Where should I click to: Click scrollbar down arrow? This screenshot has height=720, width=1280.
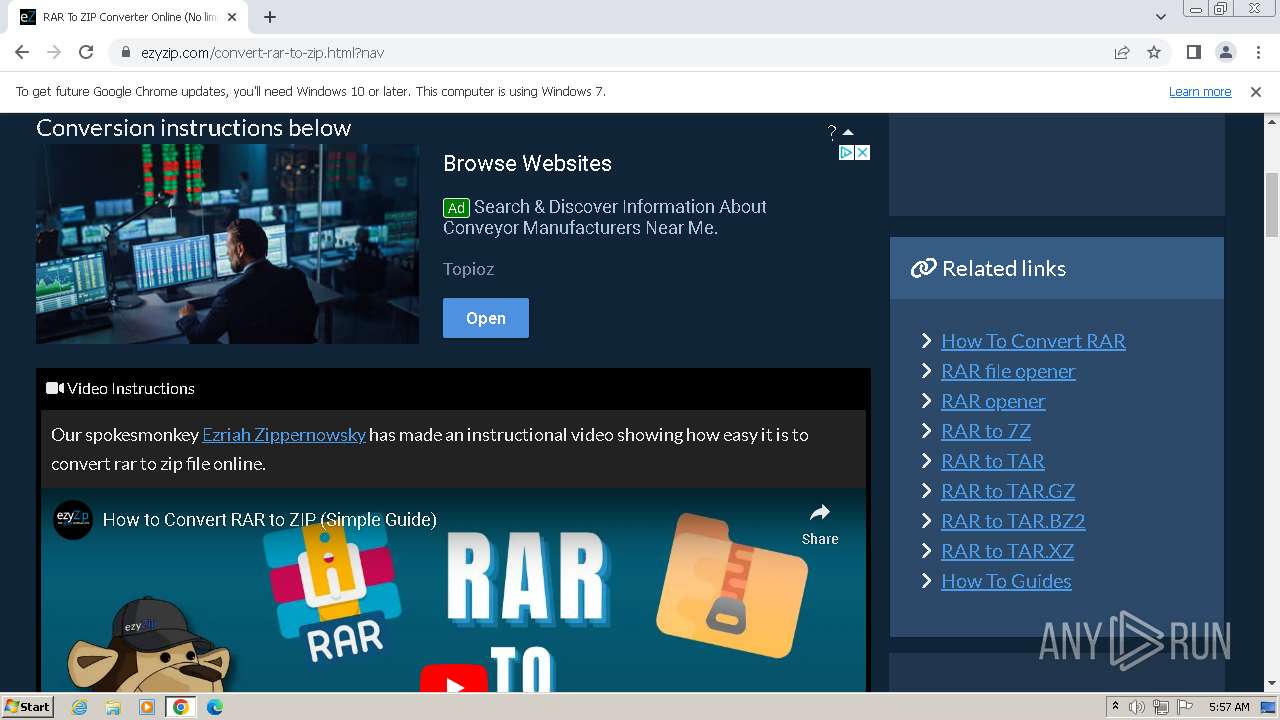click(1271, 684)
